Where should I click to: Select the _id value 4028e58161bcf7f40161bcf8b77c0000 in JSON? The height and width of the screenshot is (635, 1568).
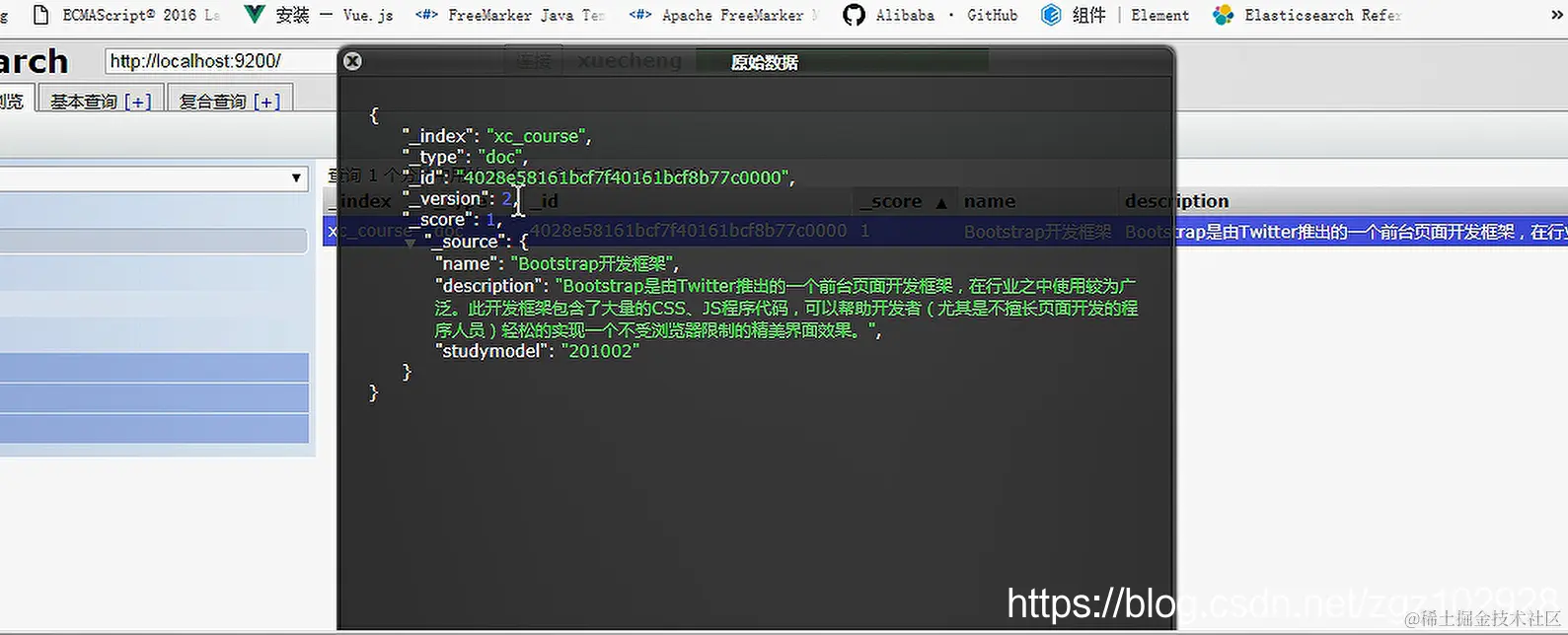623,177
